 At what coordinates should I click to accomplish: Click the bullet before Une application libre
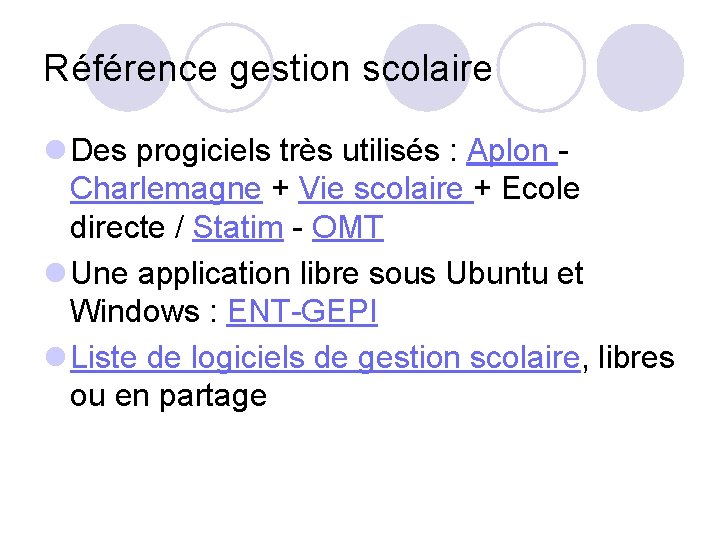(56, 272)
